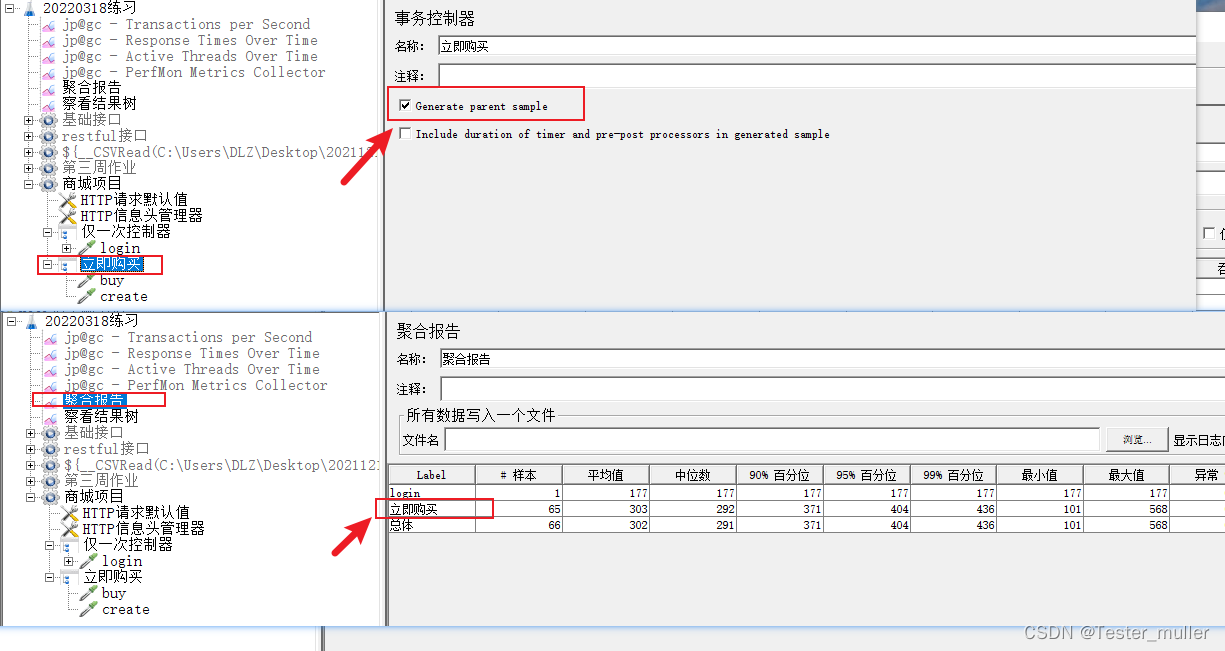This screenshot has height=651, width=1225.
Task: Click the highlighted 聚合报告 listener icon in 聚合报告 window tree
Action: pos(50,401)
